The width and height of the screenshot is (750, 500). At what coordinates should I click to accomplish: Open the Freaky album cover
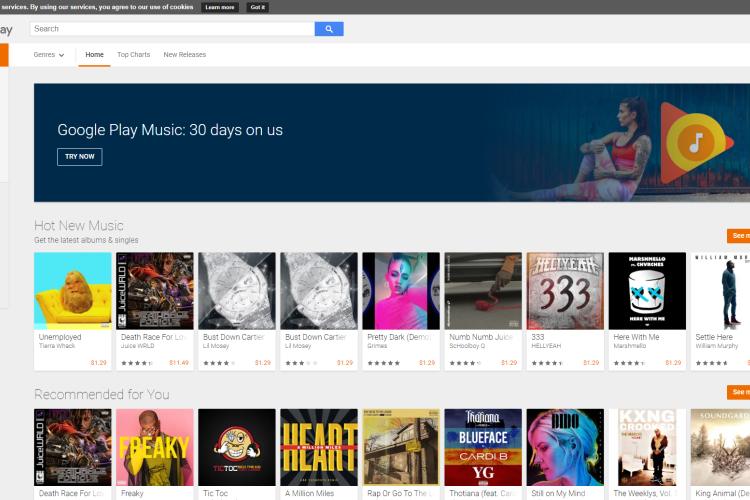pos(155,447)
